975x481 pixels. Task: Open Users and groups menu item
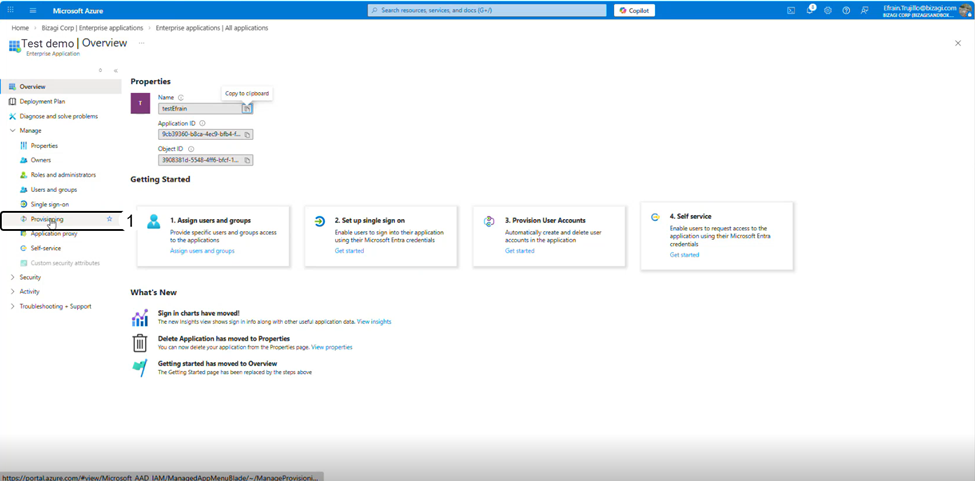(53, 190)
